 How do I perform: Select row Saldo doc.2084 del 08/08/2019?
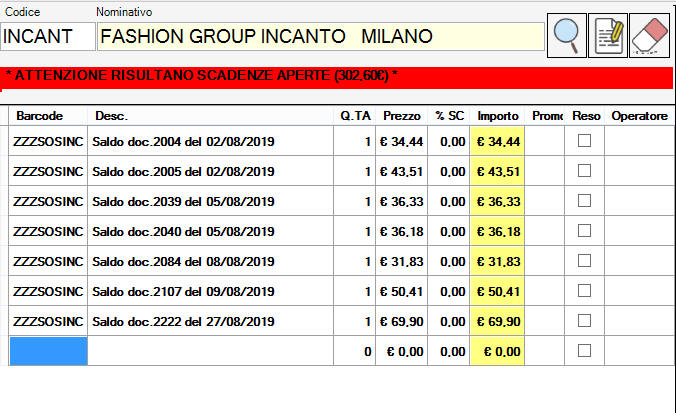(182, 261)
